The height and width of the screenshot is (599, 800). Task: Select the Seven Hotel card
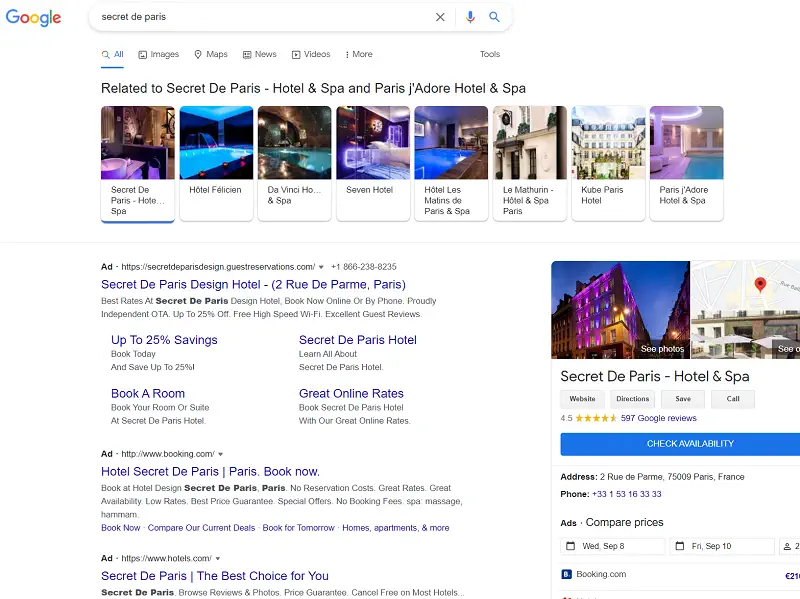click(373, 164)
